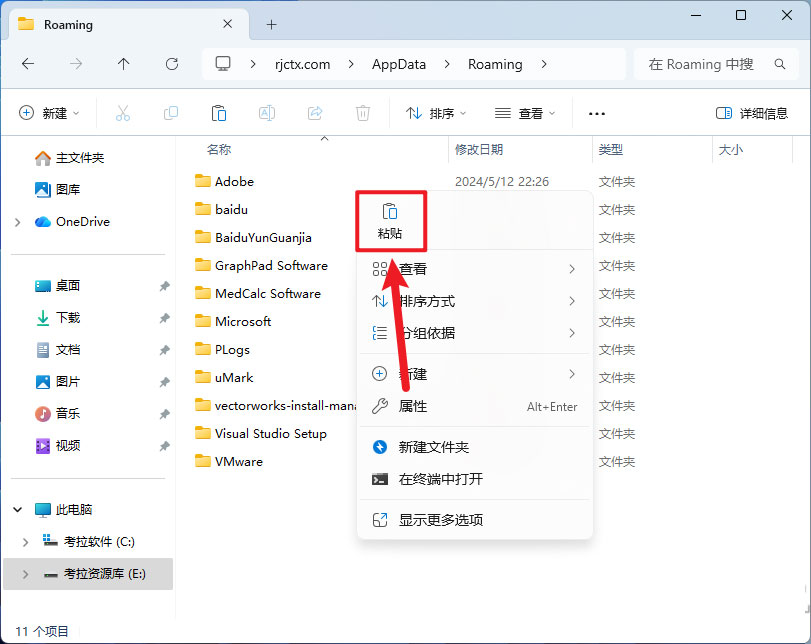This screenshot has width=811, height=644.
Task: Click the Copy icon in toolbar
Action: (x=171, y=113)
